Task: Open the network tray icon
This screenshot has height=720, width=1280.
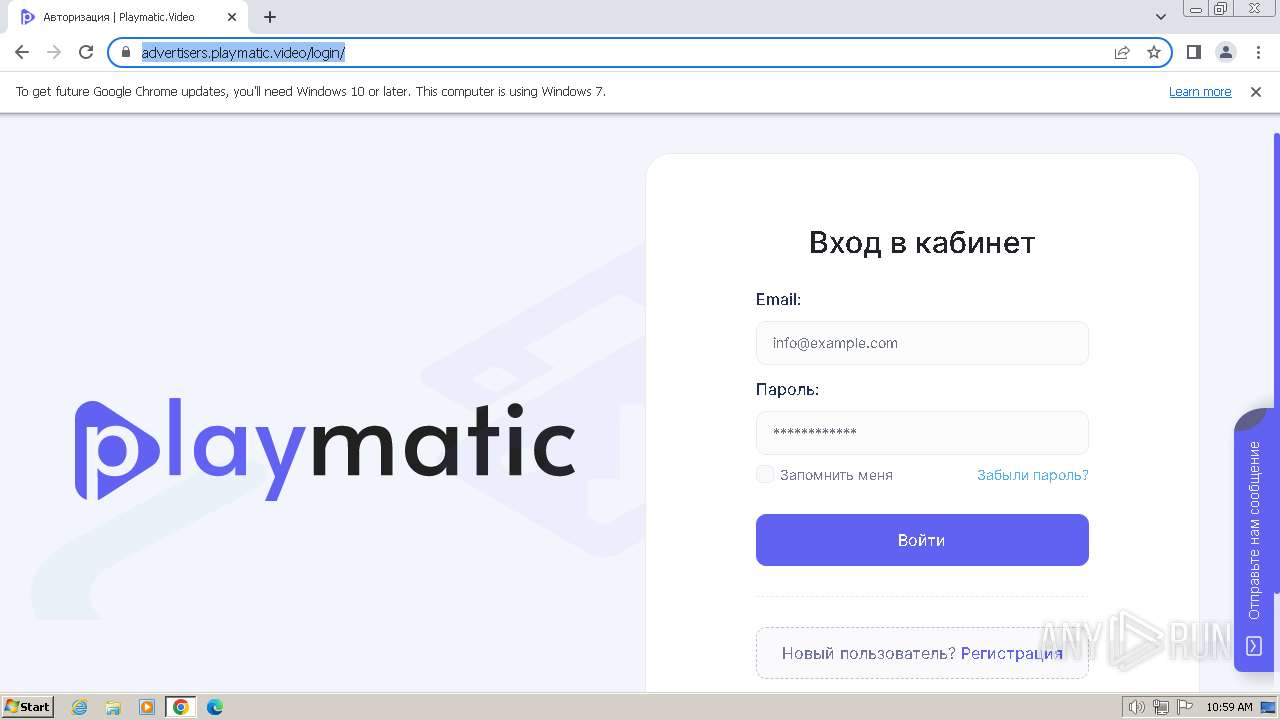Action: pos(1161,707)
